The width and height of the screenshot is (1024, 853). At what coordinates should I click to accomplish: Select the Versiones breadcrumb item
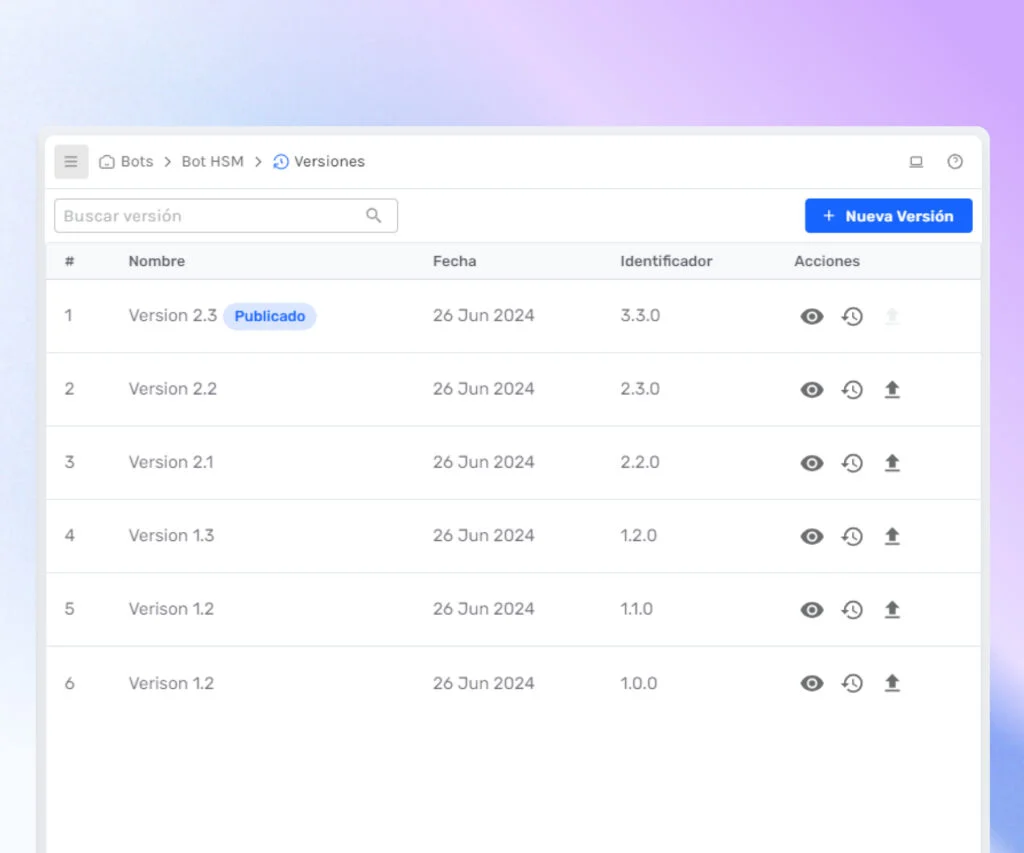[328, 162]
